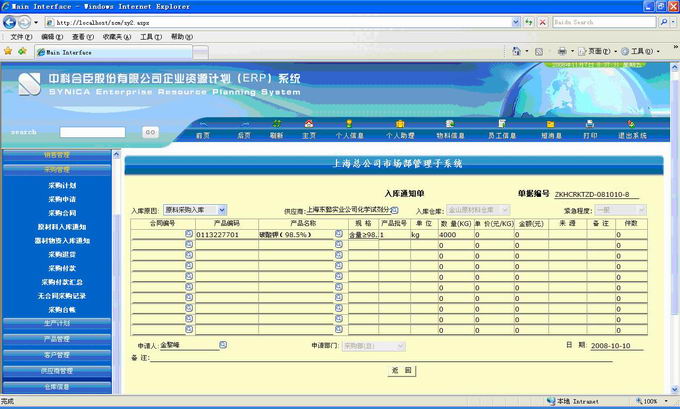680x409 pixels.
Task: Click the IE forward arrow button
Action: click(x=24, y=22)
